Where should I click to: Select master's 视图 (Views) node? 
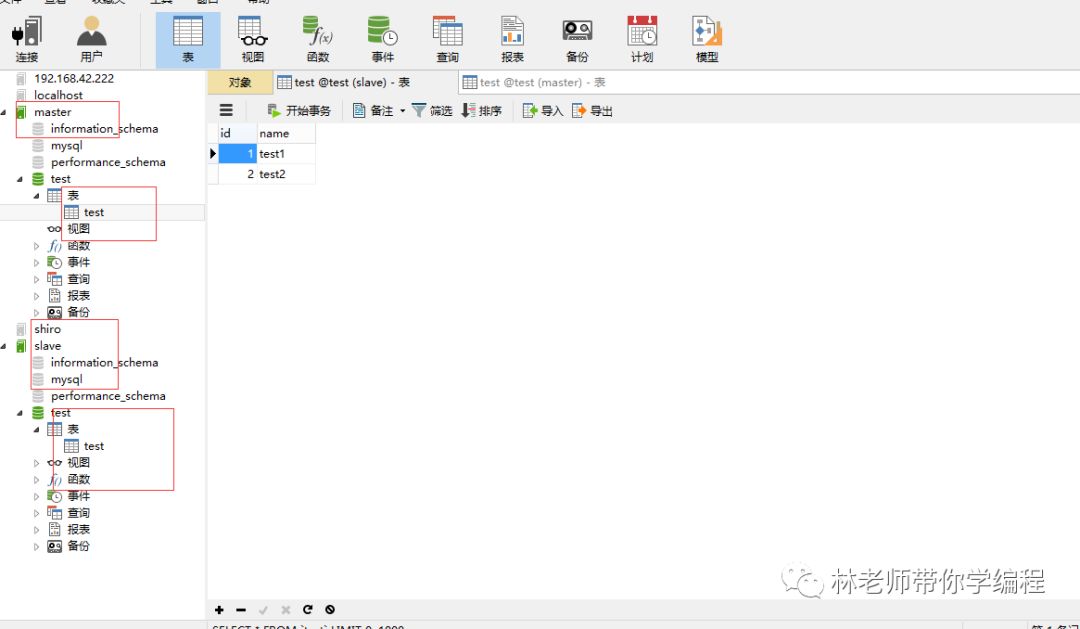pos(79,229)
